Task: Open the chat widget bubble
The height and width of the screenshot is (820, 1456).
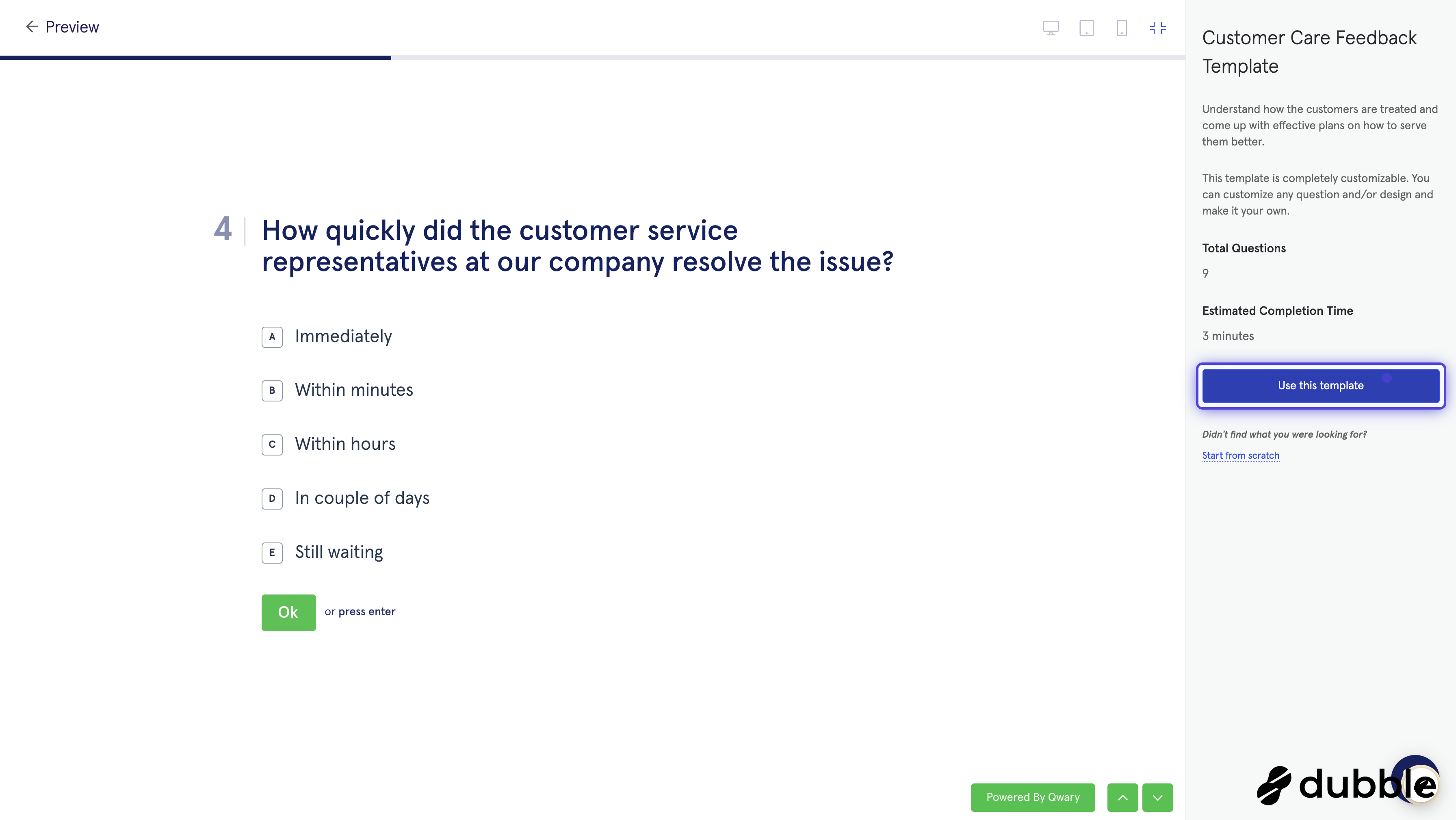Action: point(1415,779)
